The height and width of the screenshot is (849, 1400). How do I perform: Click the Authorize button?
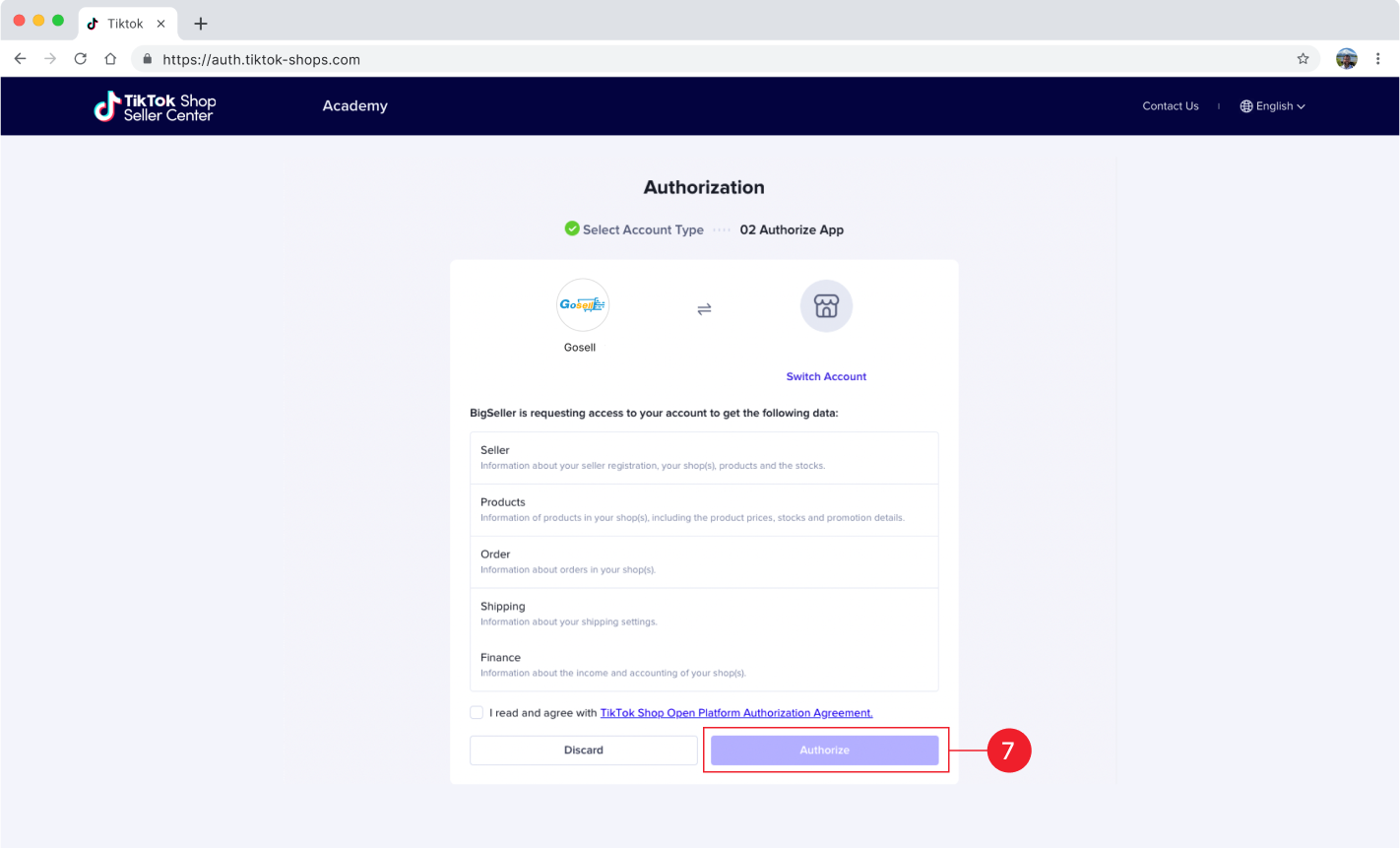pyautogui.click(x=825, y=751)
